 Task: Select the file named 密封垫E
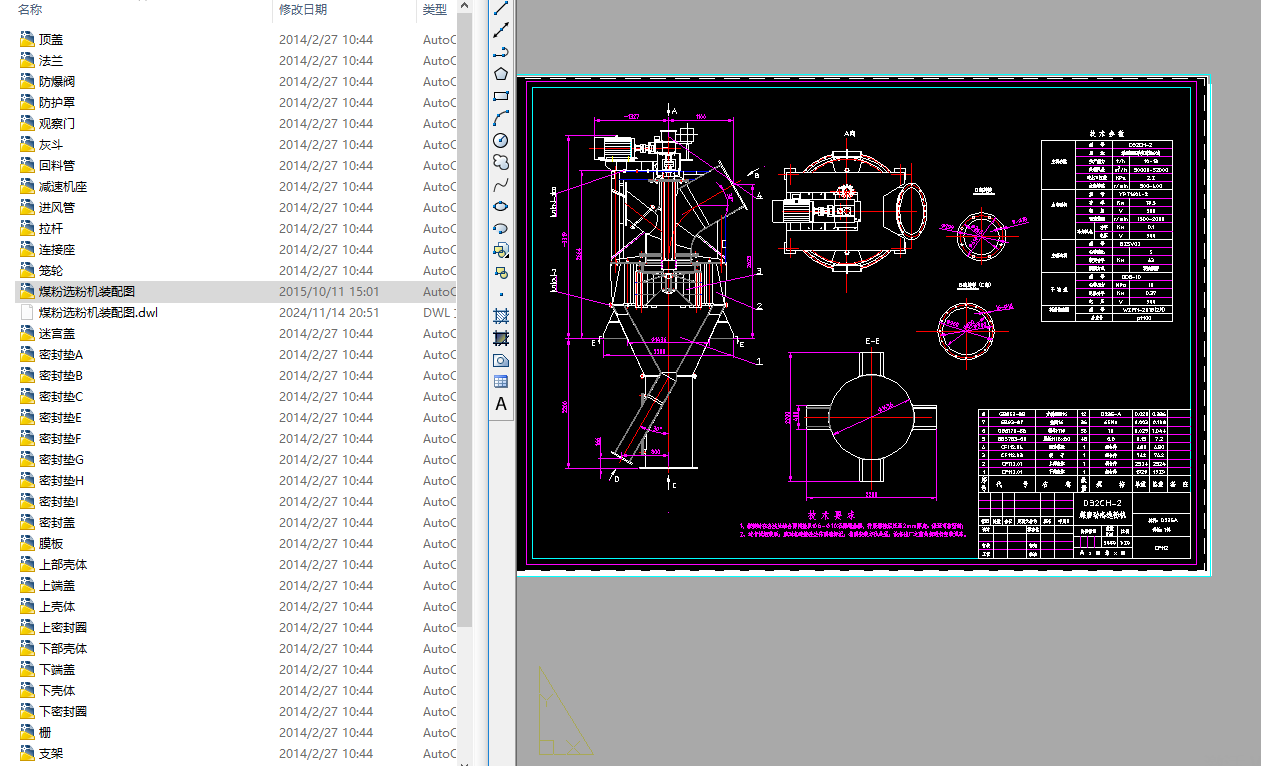point(61,418)
